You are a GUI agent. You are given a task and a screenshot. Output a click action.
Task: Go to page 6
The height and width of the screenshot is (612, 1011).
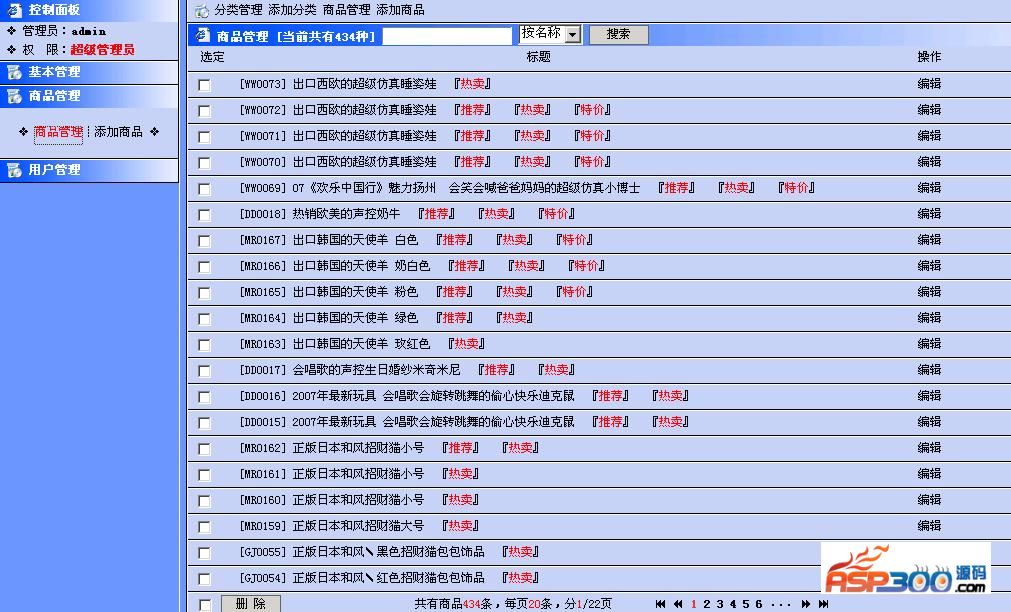click(x=758, y=604)
